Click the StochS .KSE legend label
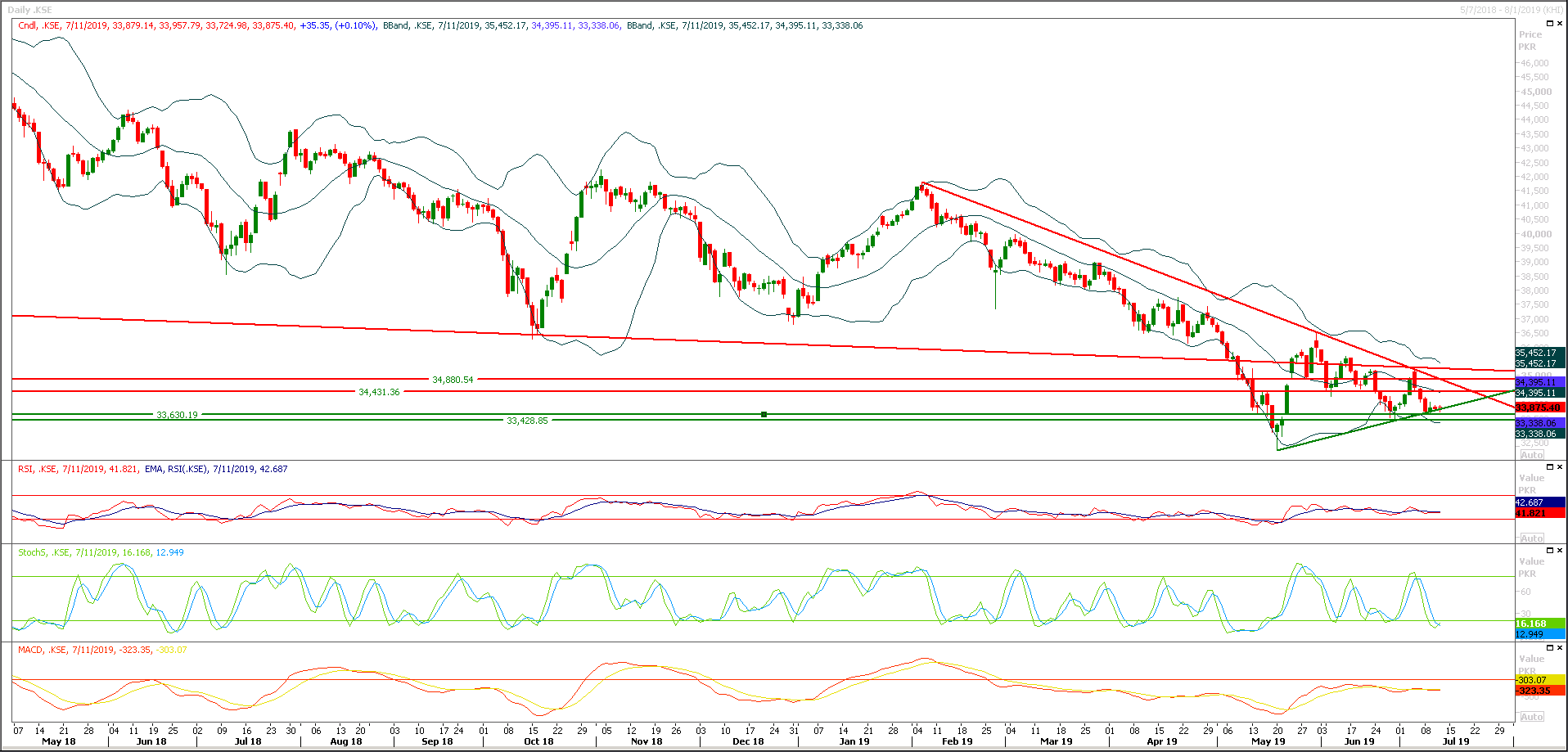This screenshot has width=1568, height=752. point(38,552)
